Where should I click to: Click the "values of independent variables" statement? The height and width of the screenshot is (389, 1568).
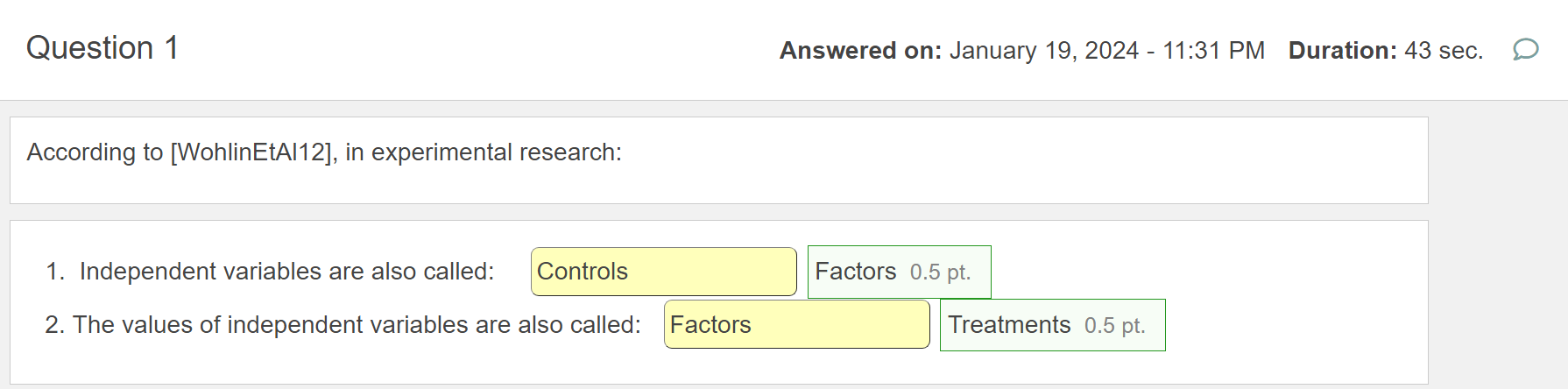coord(357,325)
